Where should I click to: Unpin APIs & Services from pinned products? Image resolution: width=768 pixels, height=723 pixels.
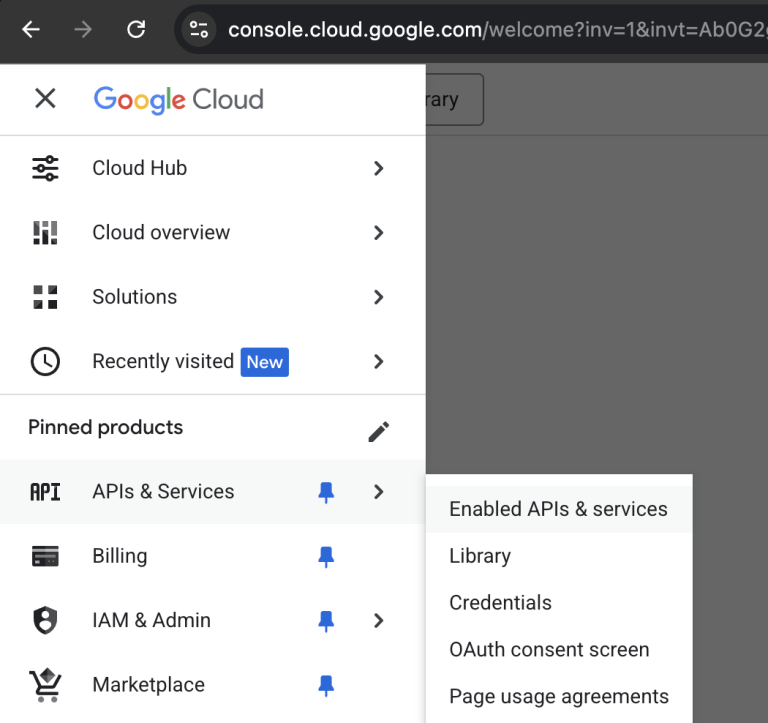[326, 492]
